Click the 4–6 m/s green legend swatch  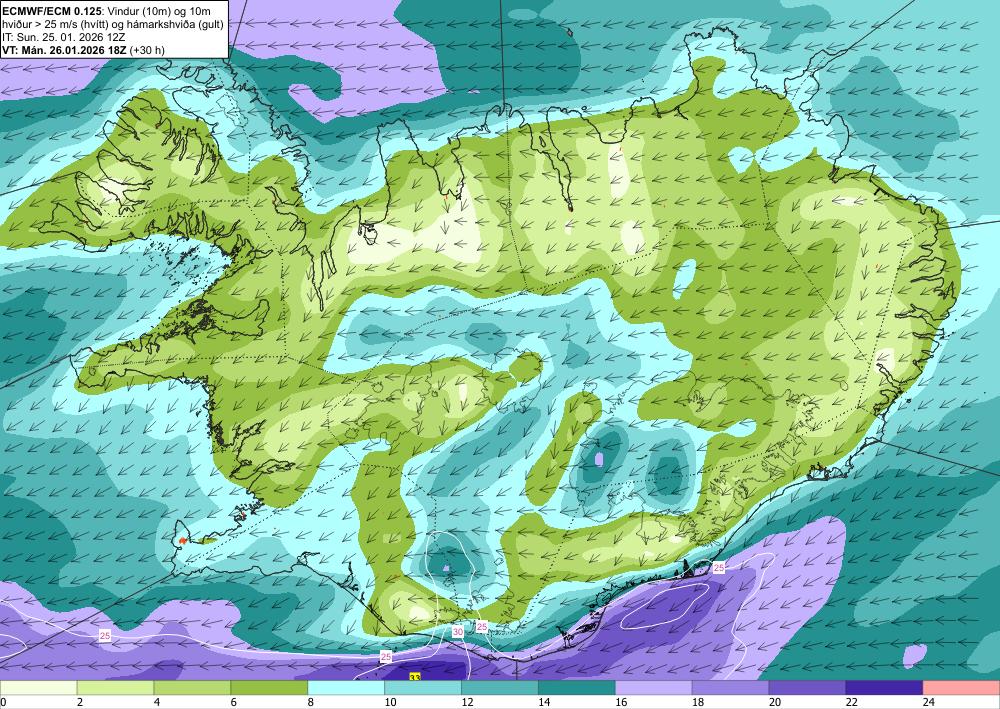192,688
